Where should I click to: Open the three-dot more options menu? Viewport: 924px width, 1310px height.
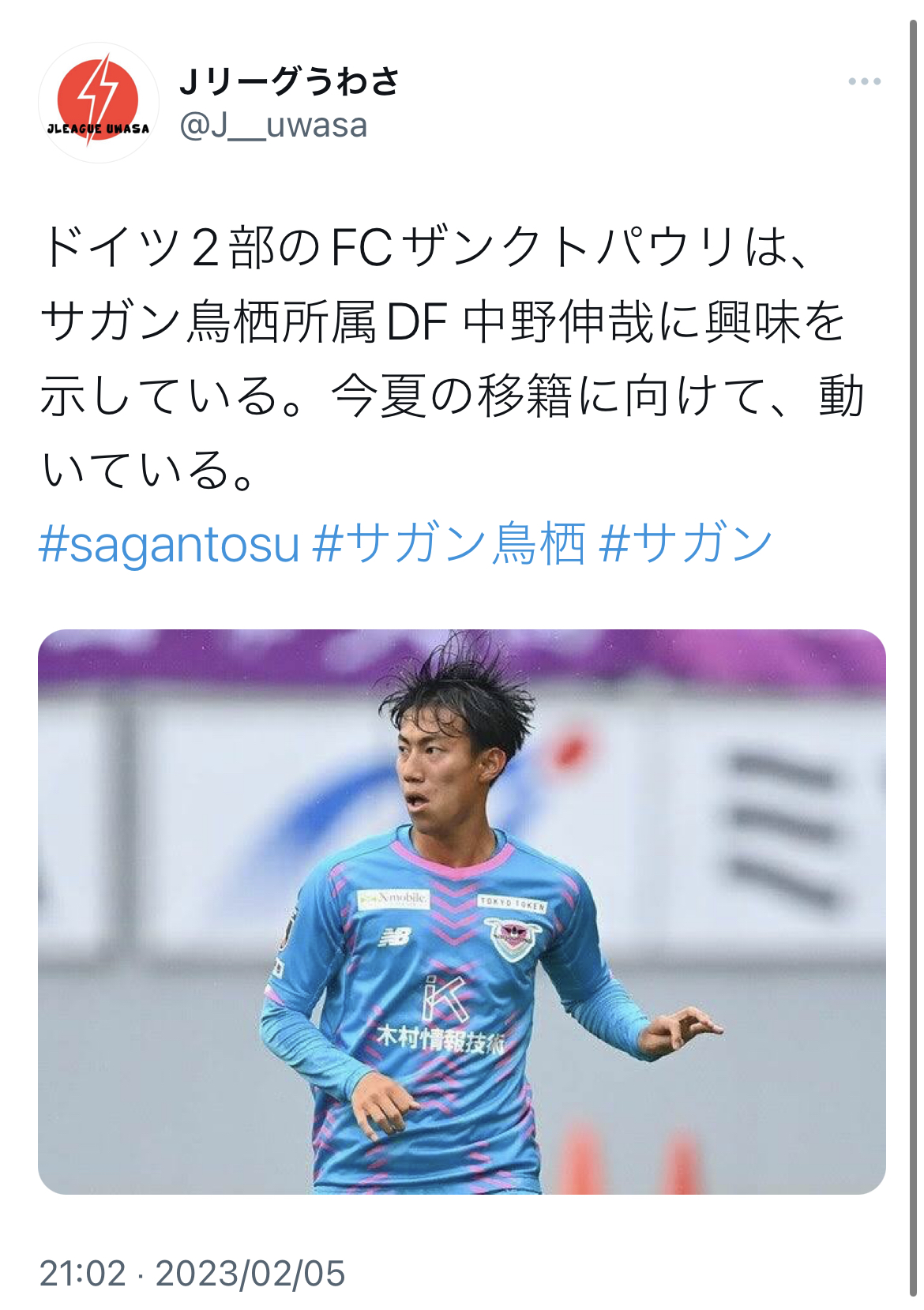865,81
